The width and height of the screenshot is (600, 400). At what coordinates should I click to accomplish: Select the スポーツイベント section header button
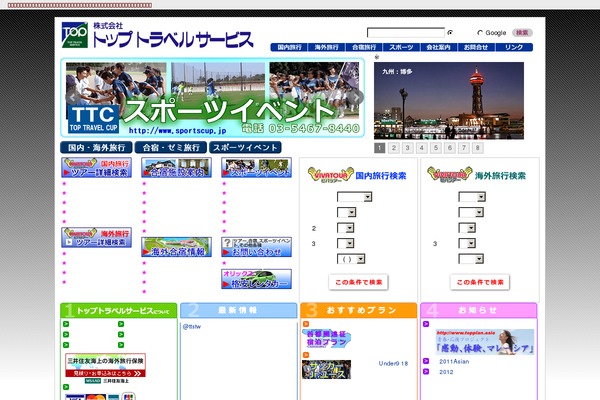pos(245,147)
